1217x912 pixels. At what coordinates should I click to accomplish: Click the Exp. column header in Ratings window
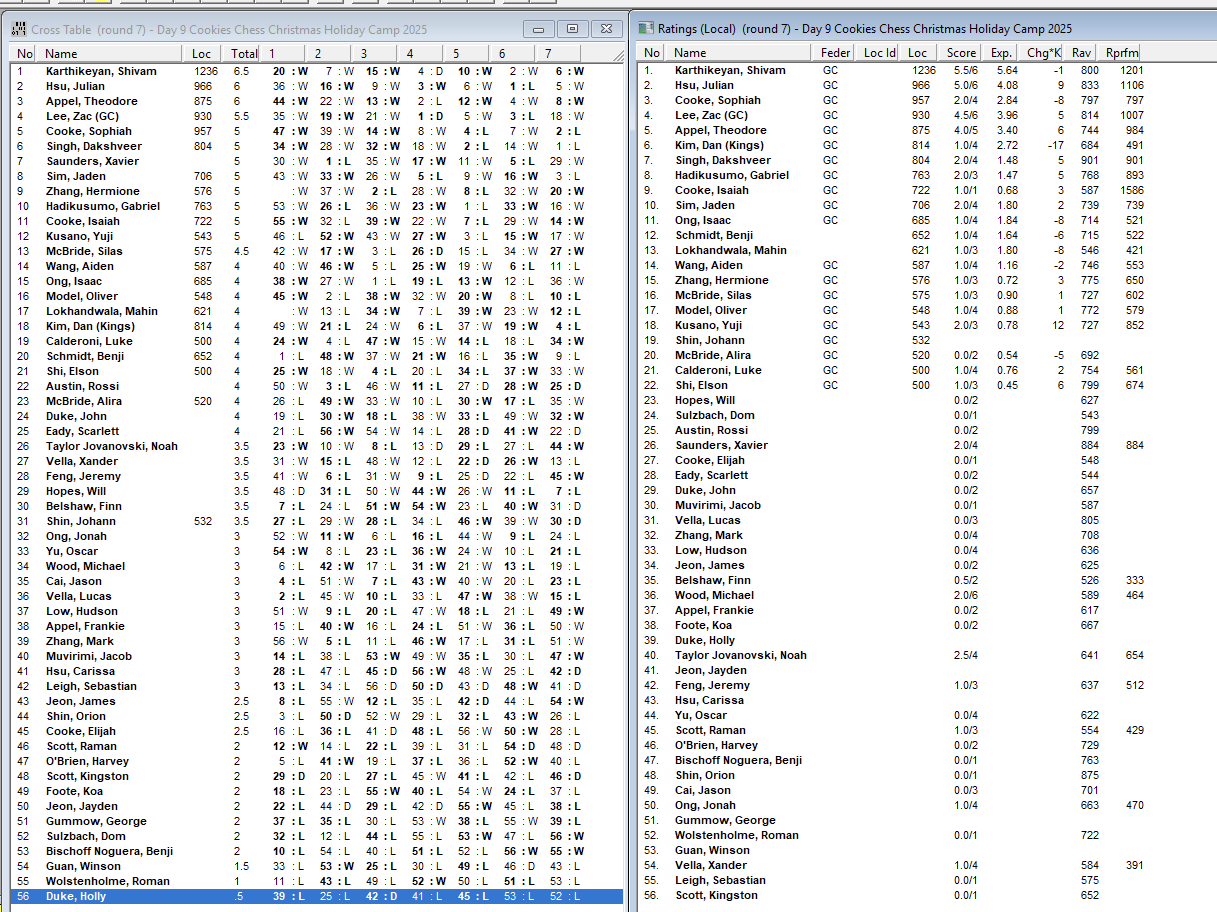pos(1001,53)
